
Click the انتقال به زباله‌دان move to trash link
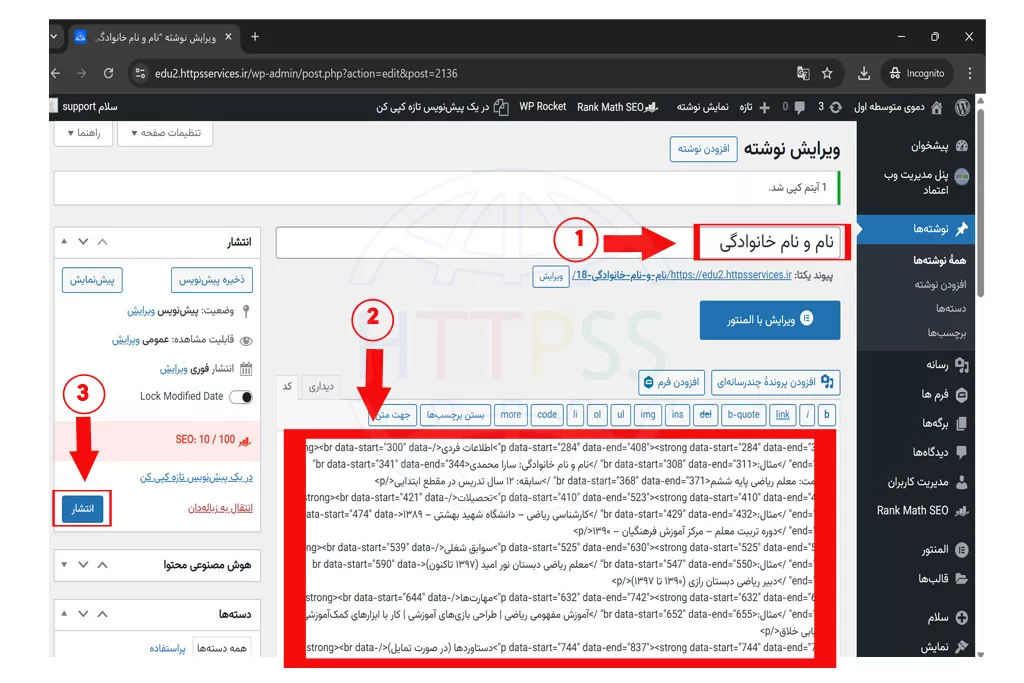point(220,508)
